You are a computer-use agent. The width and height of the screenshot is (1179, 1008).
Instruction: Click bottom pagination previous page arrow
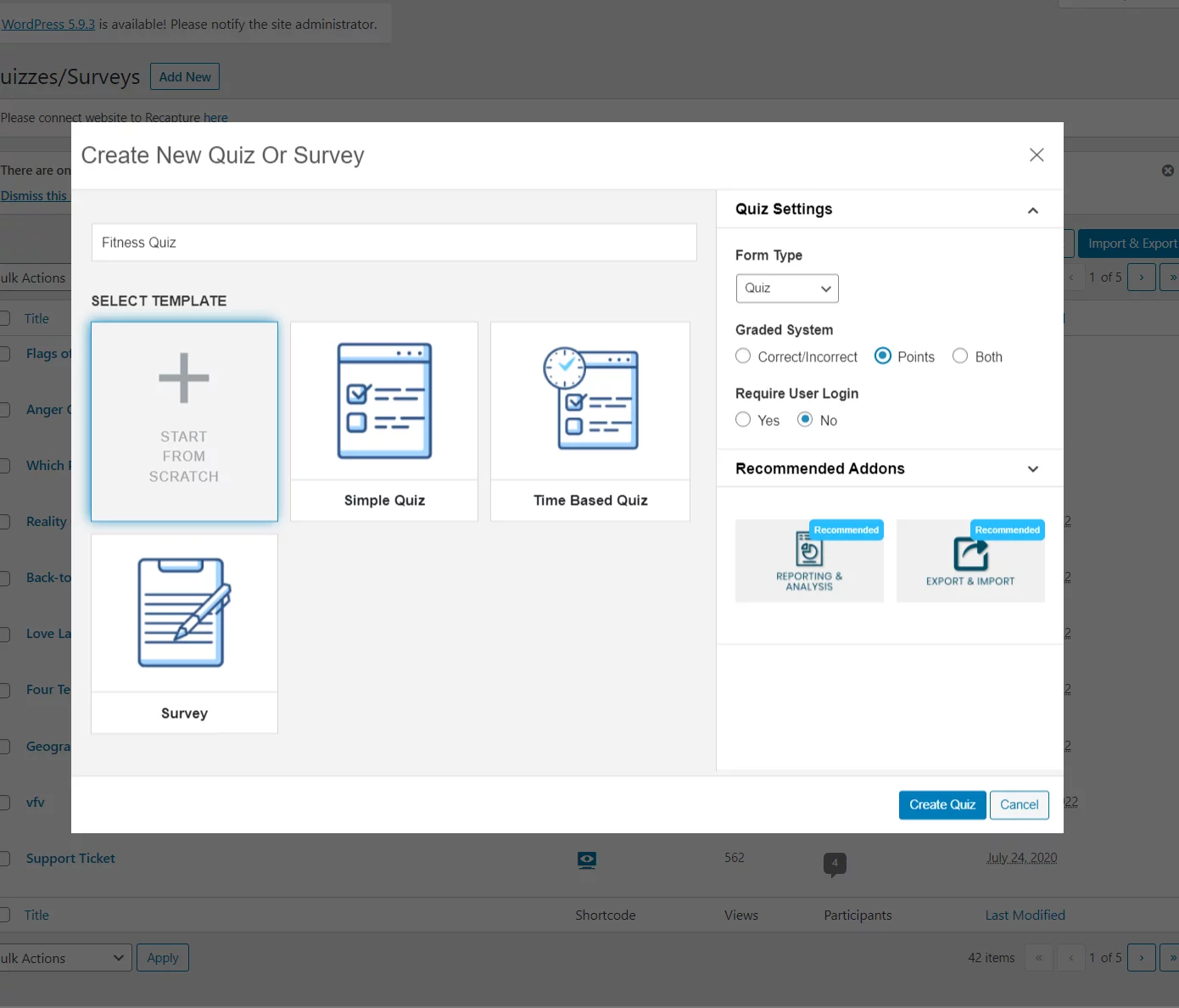(1071, 958)
